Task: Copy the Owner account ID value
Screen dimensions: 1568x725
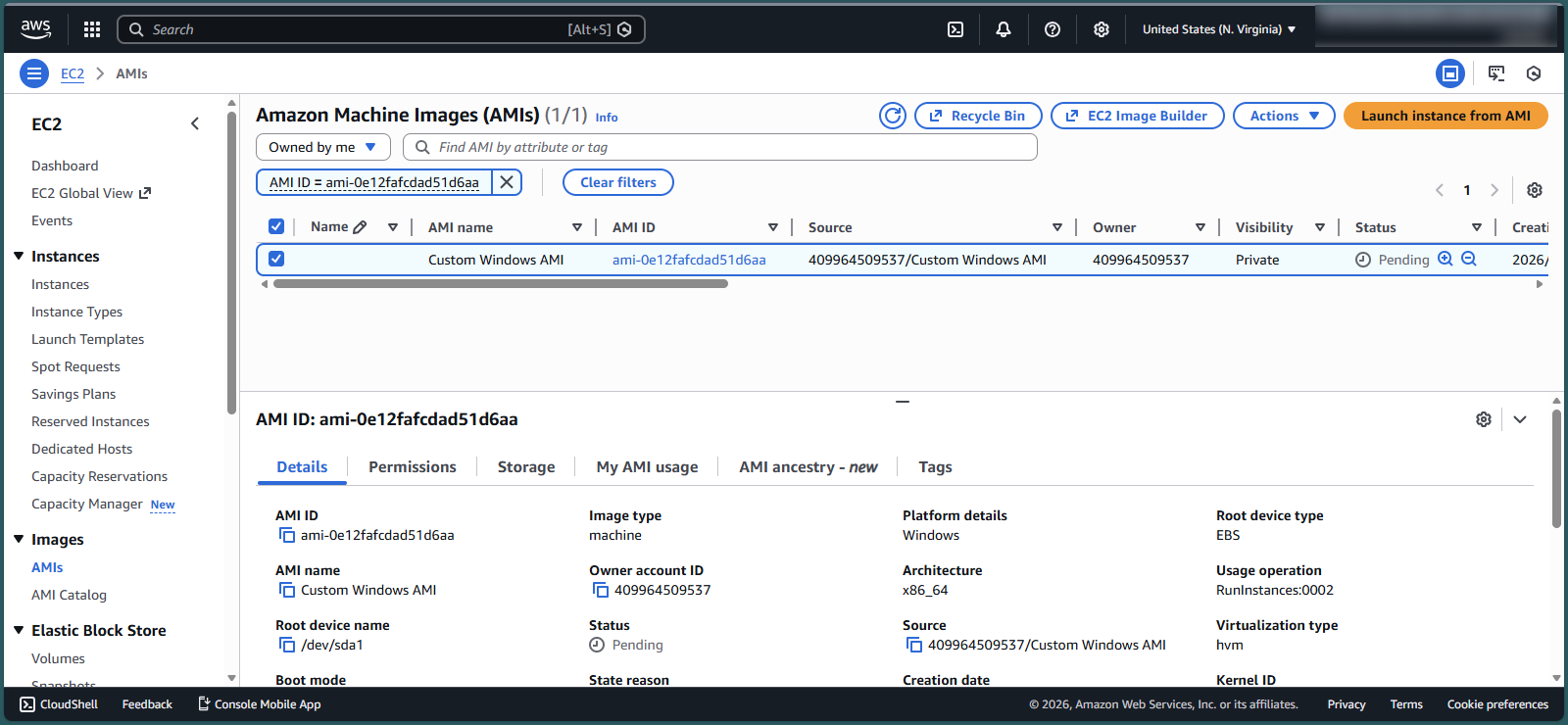Action: pos(601,590)
